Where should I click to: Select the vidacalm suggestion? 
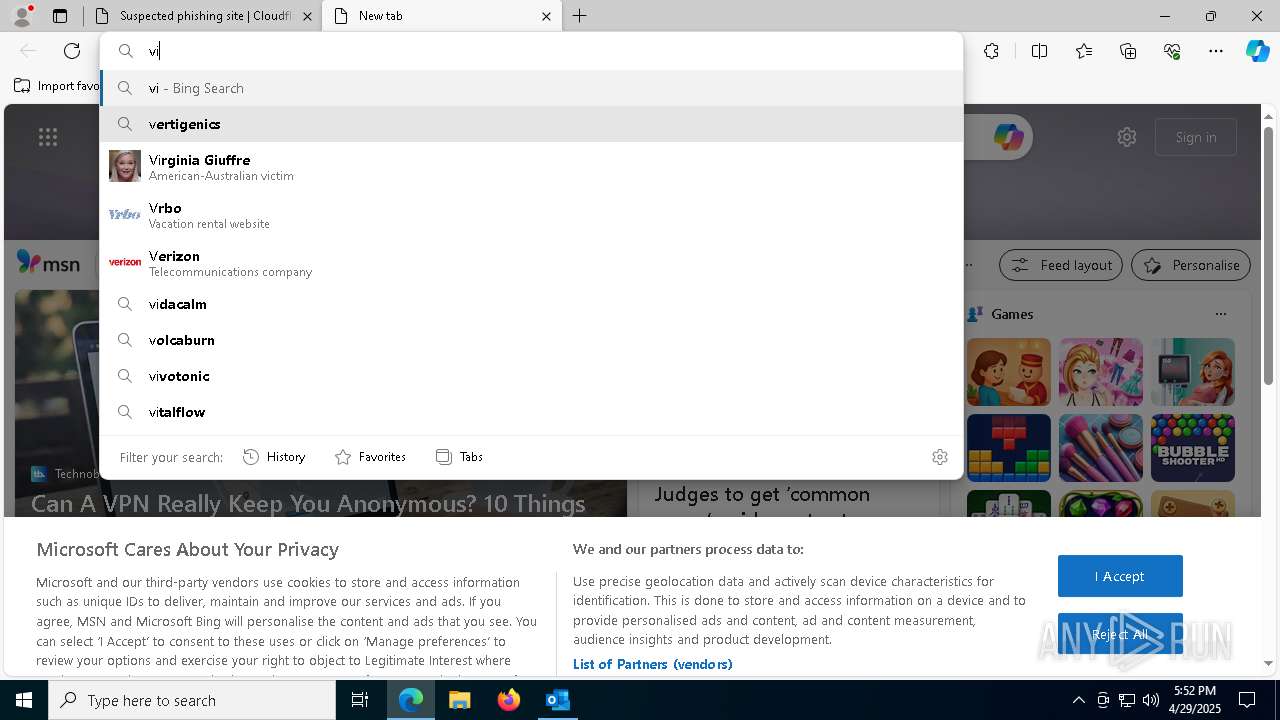[x=531, y=304]
